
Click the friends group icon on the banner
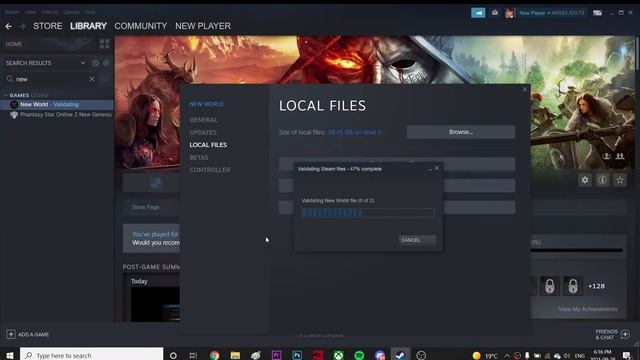click(x=620, y=156)
